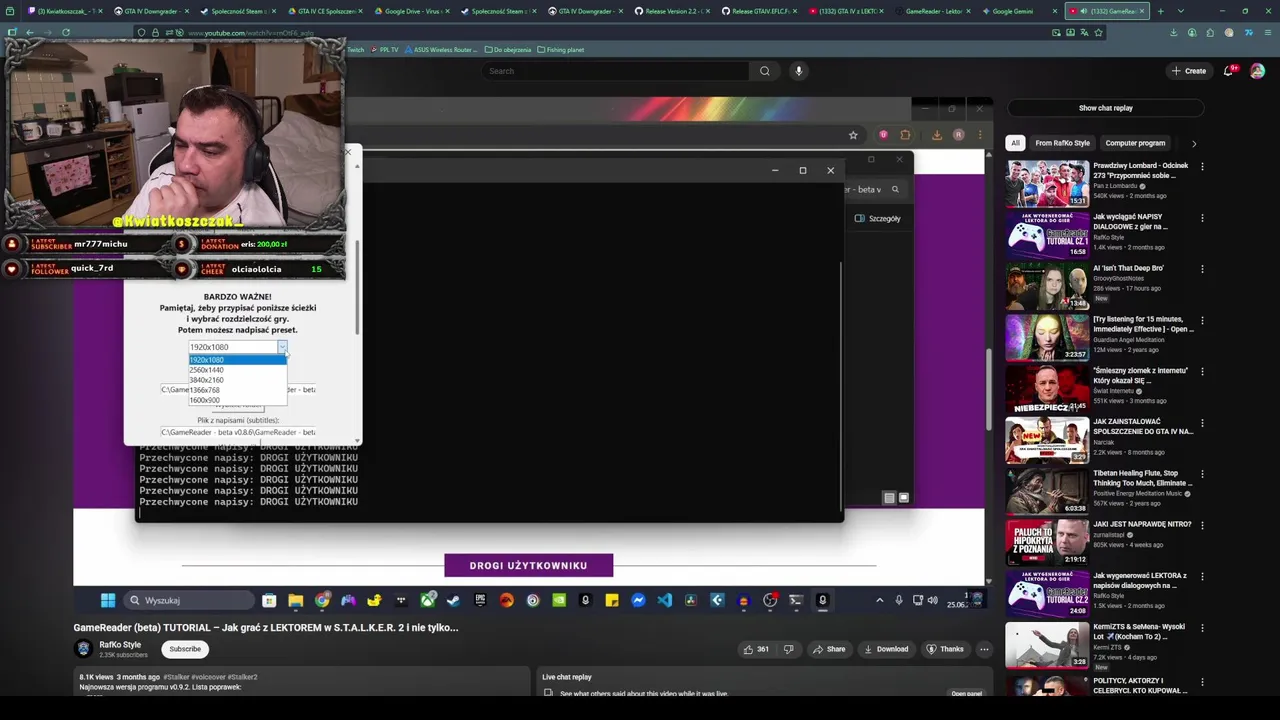
Task: Collapse the resolution combo box arrow
Action: tap(282, 347)
